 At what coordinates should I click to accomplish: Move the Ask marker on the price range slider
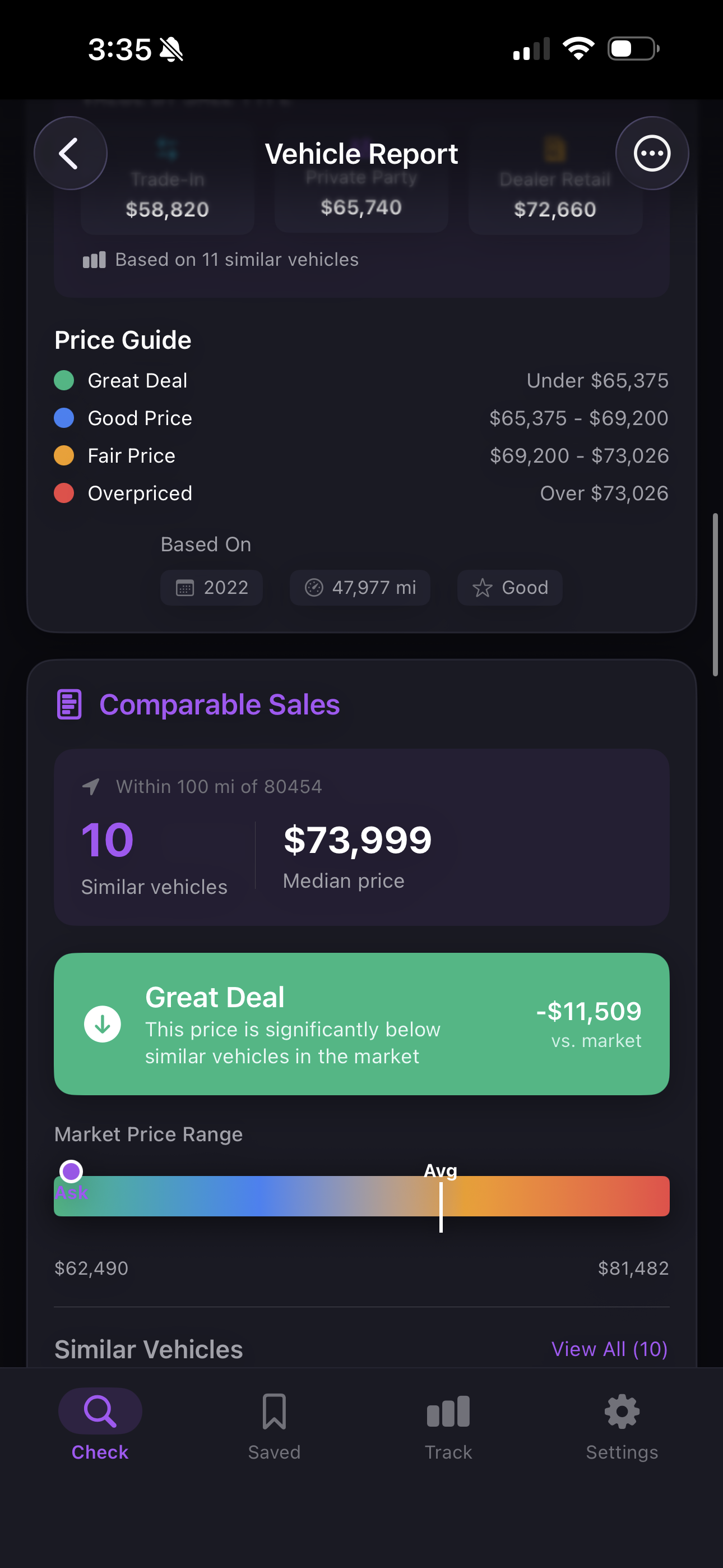(71, 1170)
